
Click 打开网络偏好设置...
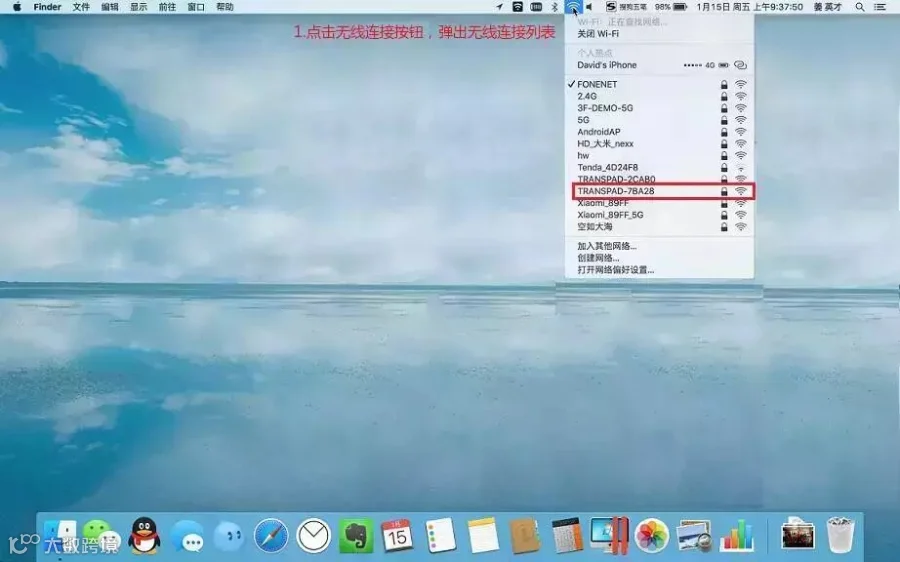click(x=659, y=270)
